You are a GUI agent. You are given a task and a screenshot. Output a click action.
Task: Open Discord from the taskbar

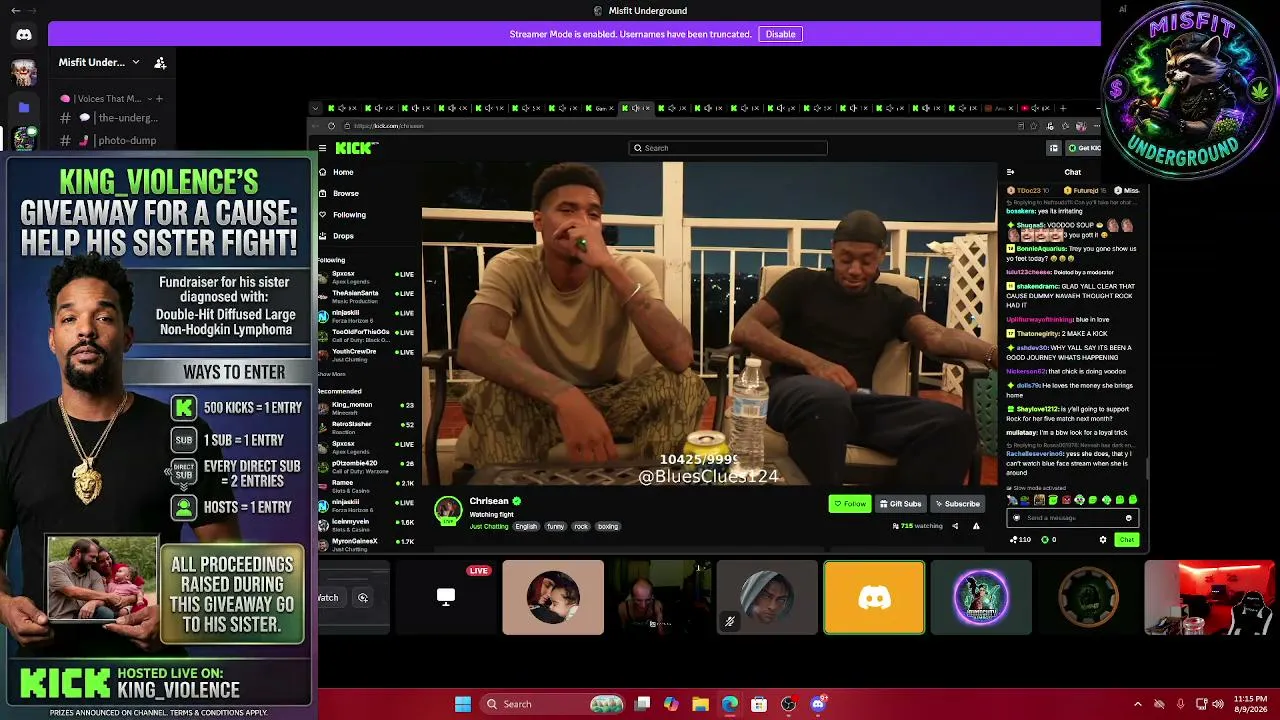(818, 704)
